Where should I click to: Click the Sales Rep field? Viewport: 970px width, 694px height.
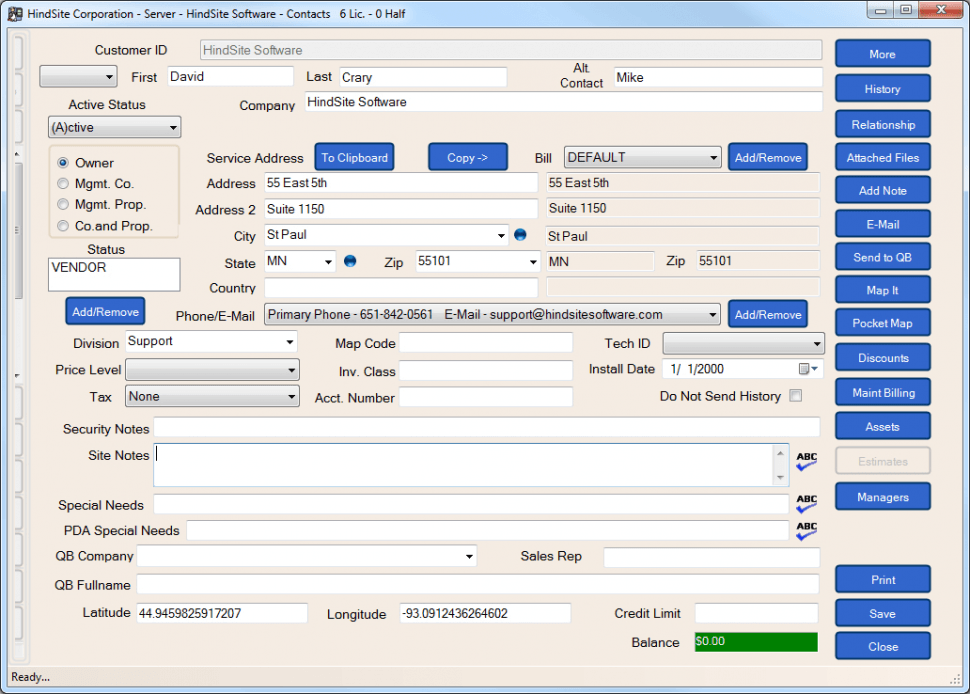coord(711,557)
